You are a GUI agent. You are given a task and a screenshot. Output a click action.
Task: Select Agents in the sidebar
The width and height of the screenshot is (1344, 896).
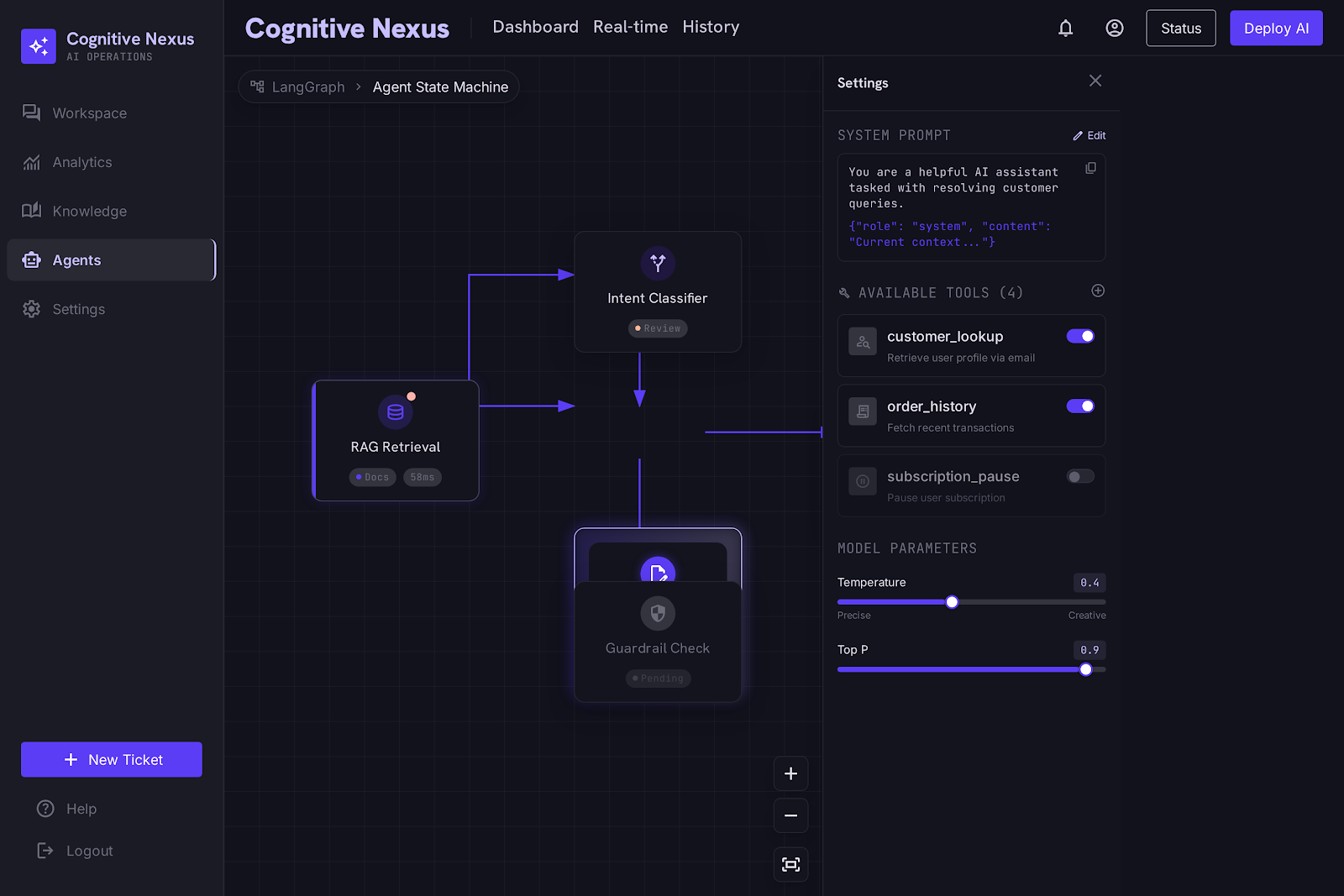(111, 260)
